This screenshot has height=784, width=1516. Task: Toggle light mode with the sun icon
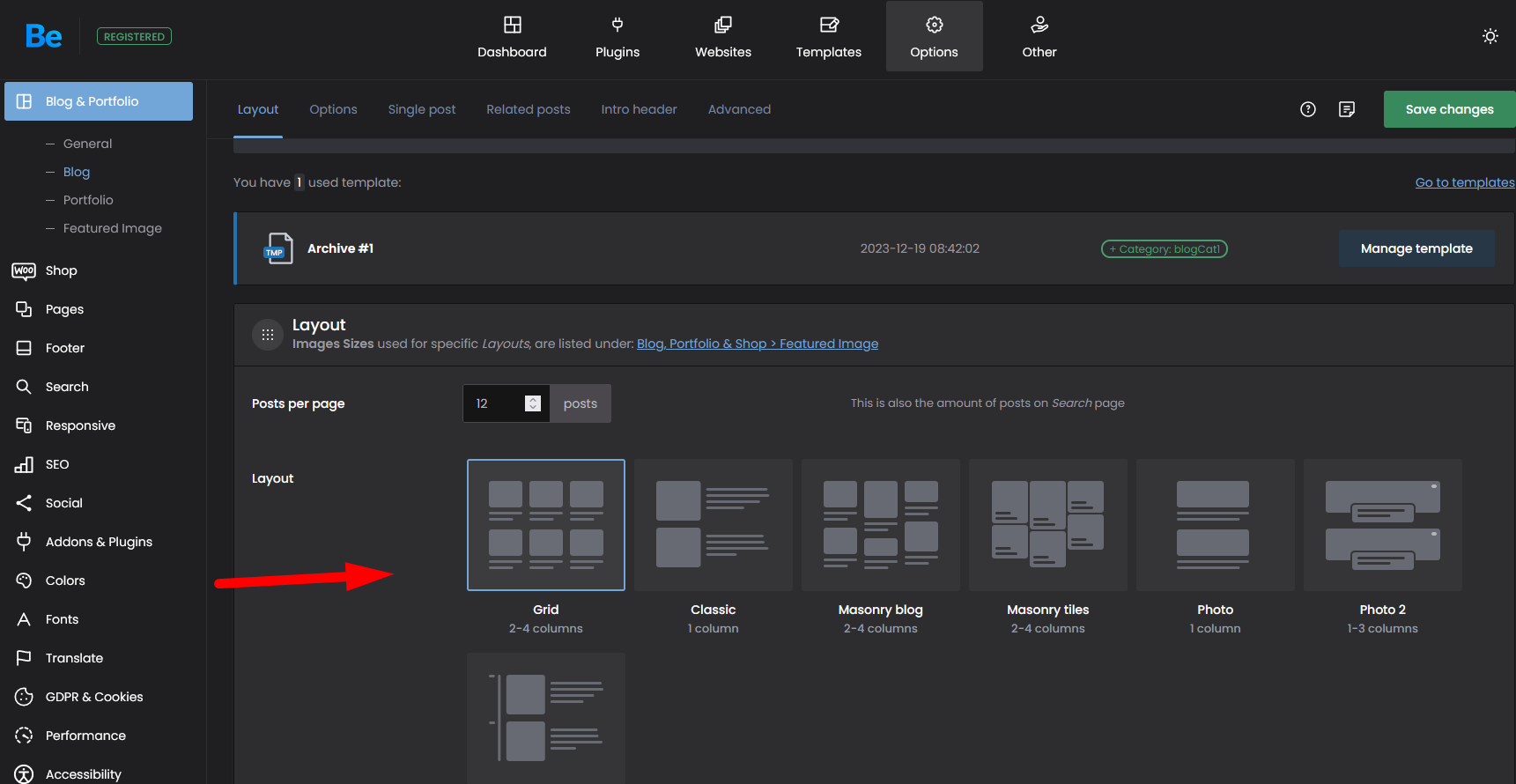tap(1490, 36)
